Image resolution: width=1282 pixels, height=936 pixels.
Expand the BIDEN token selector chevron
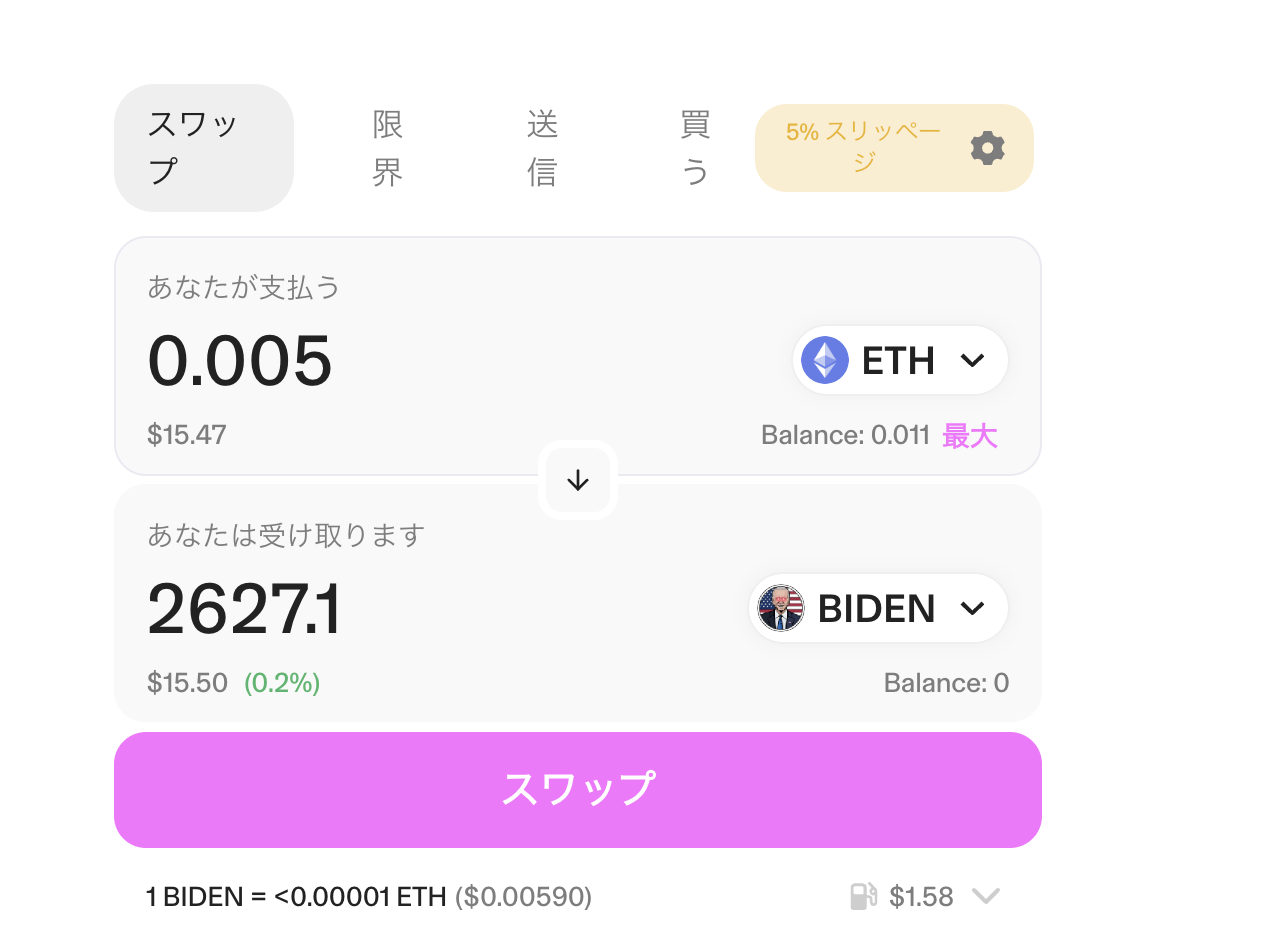(972, 608)
